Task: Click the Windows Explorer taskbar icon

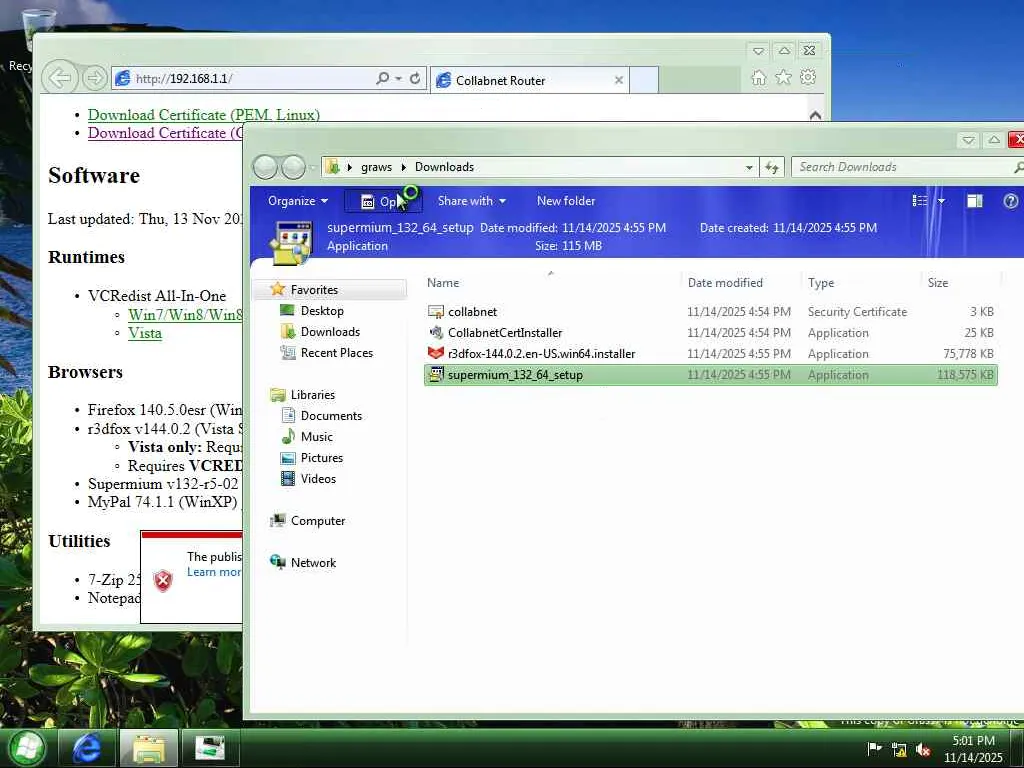Action: 149,748
